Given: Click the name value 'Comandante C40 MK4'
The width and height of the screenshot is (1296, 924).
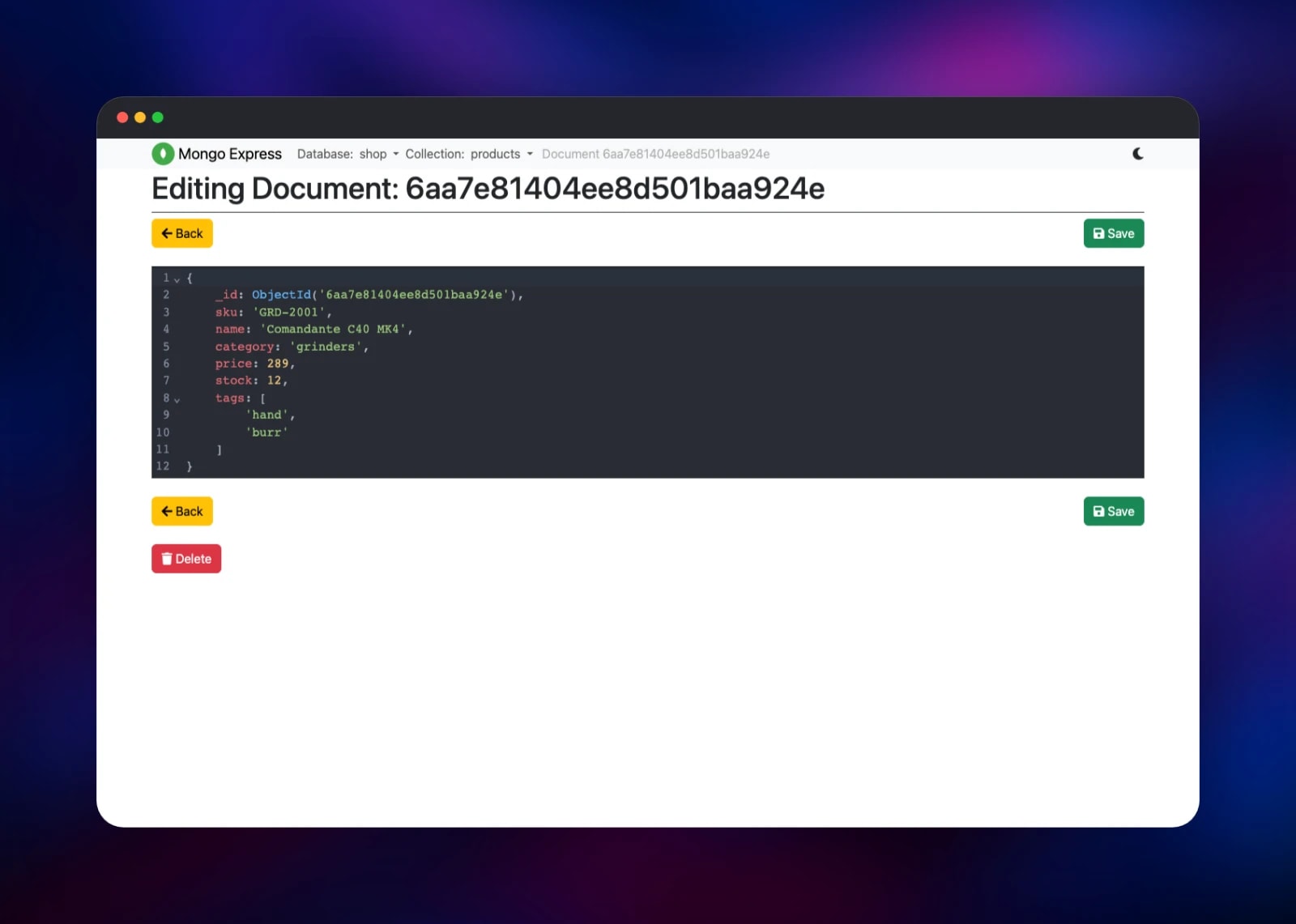Looking at the screenshot, I should [x=333, y=329].
